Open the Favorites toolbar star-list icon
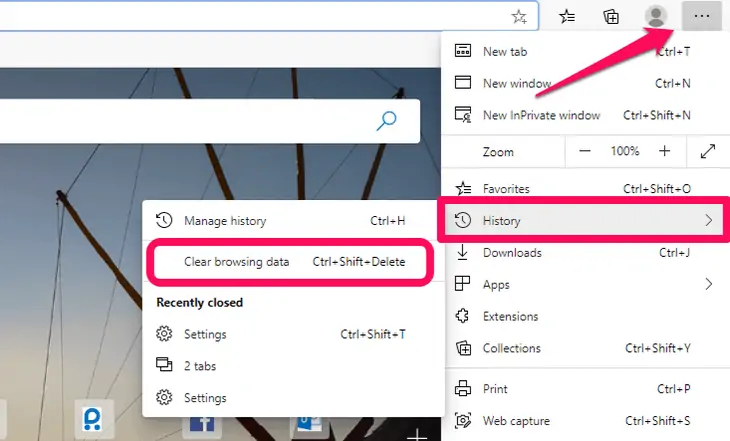Viewport: 730px width, 441px height. click(x=567, y=16)
